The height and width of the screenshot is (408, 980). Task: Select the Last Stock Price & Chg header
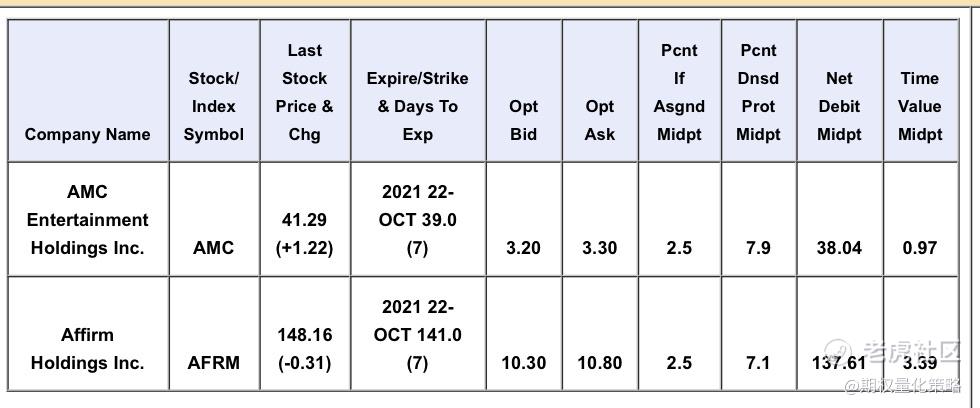[304, 92]
